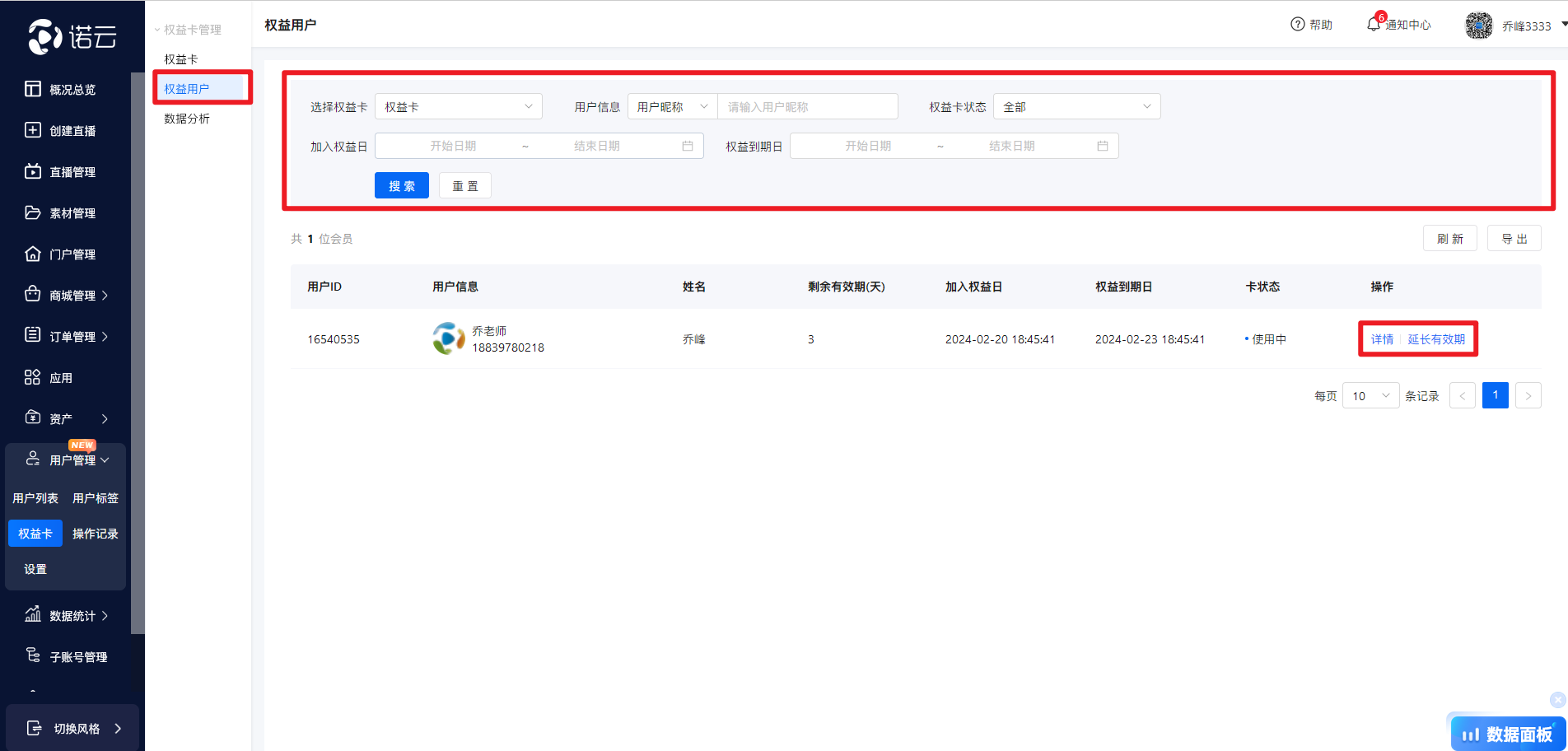Click the notification bell icon

coord(1373,25)
